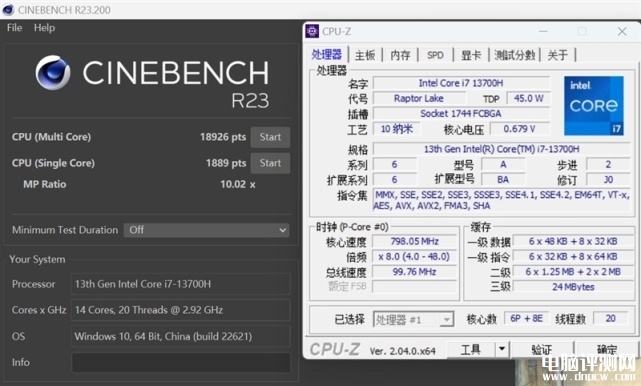Viewport: 641px width, 386px height.
Task: Select the 处理器 tab in CPU-Z
Action: click(x=326, y=54)
